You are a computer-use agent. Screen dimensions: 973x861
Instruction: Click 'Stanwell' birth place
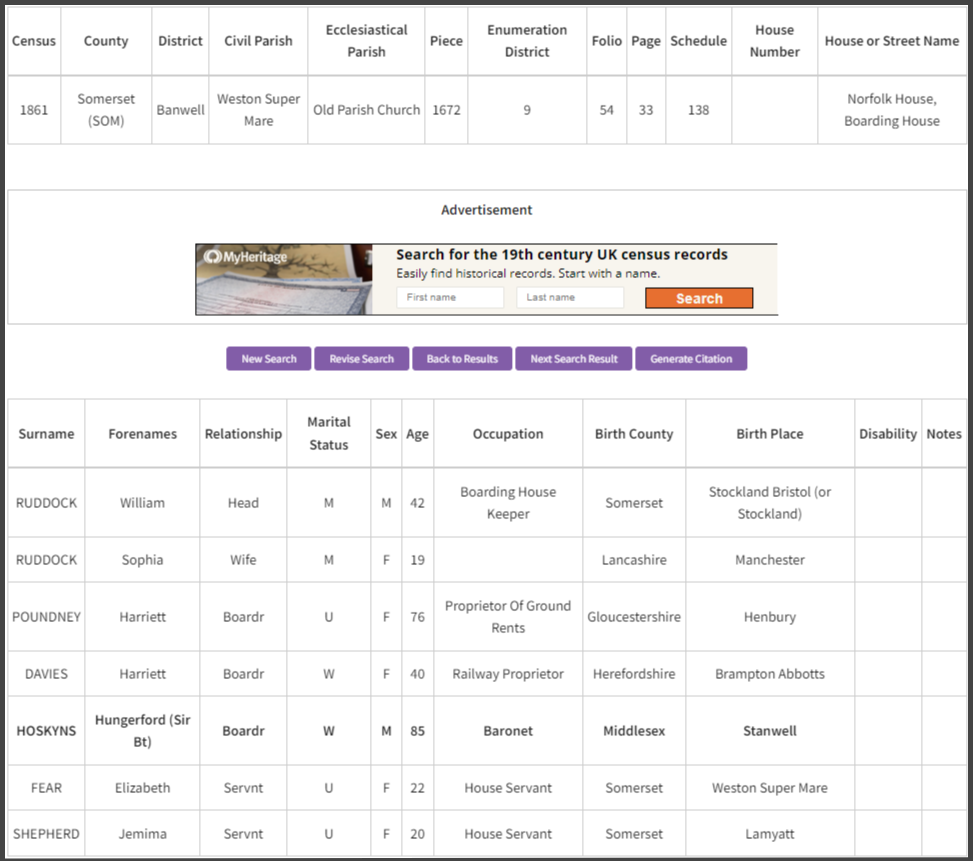770,731
